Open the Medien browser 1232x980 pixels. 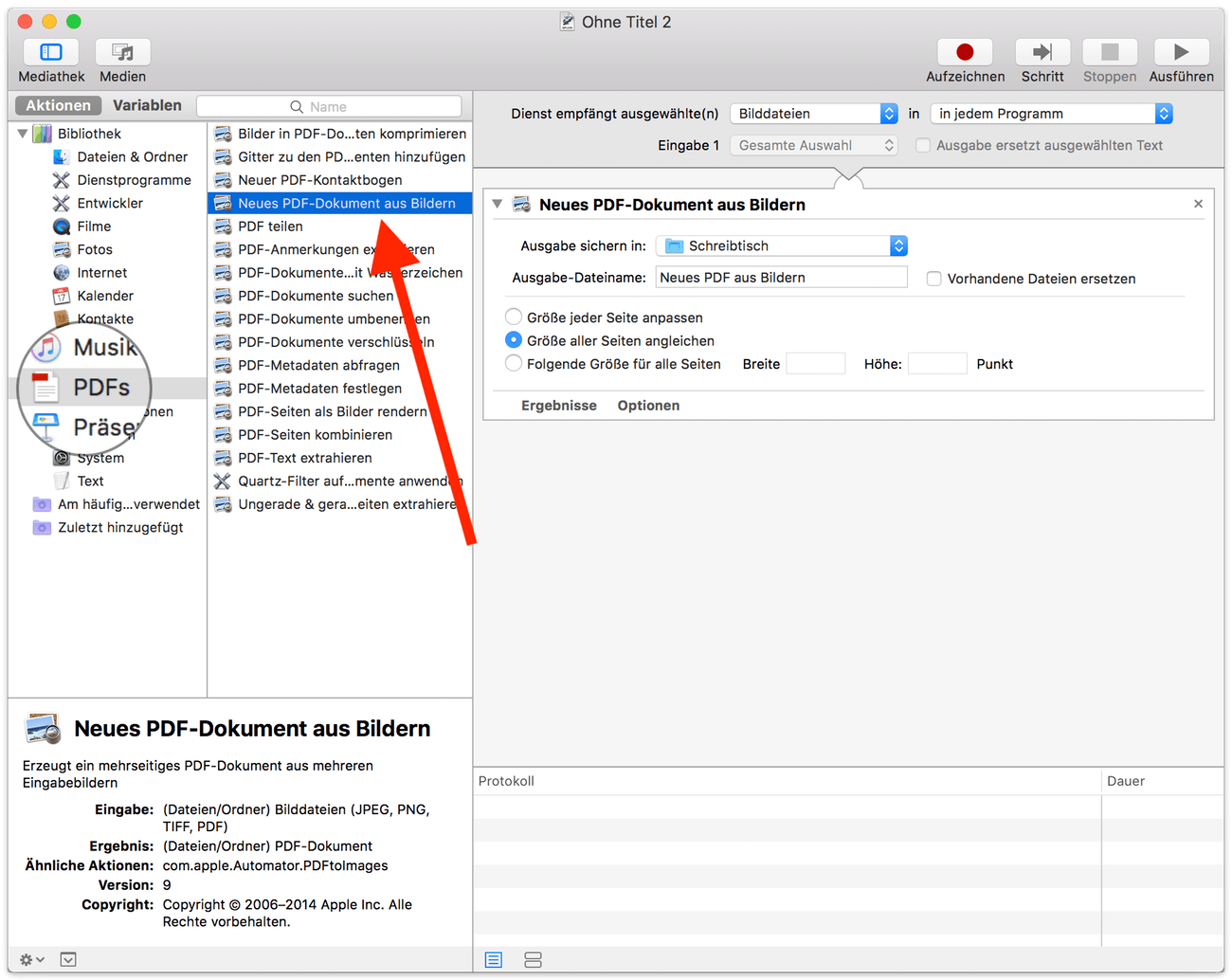point(122,52)
